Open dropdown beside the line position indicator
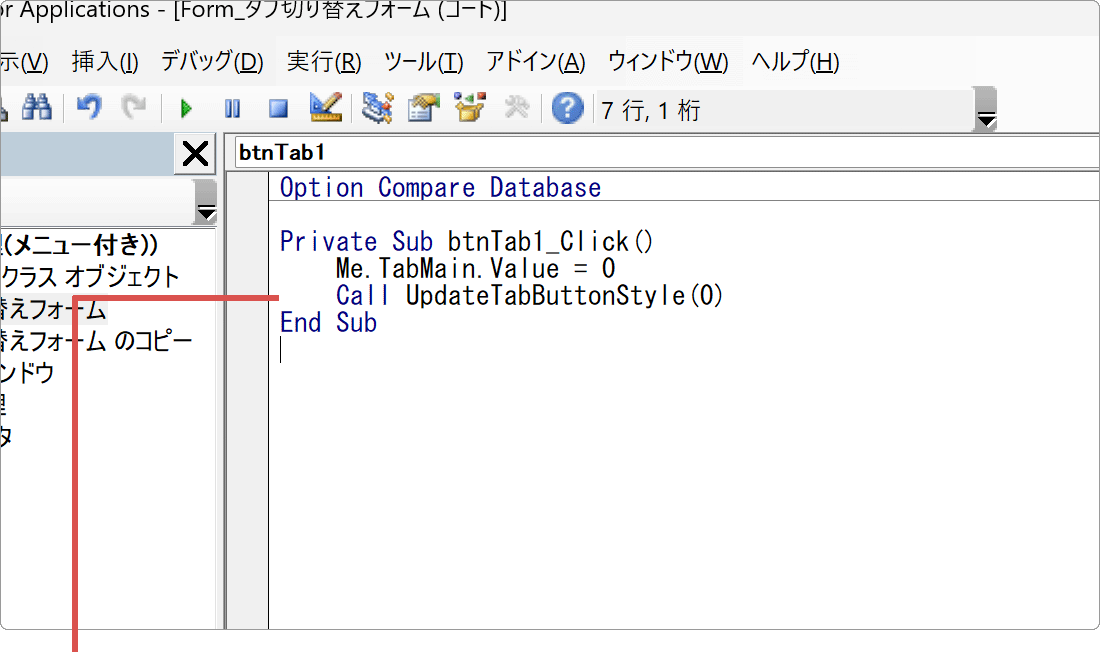This screenshot has height=652, width=1100. coord(985,110)
